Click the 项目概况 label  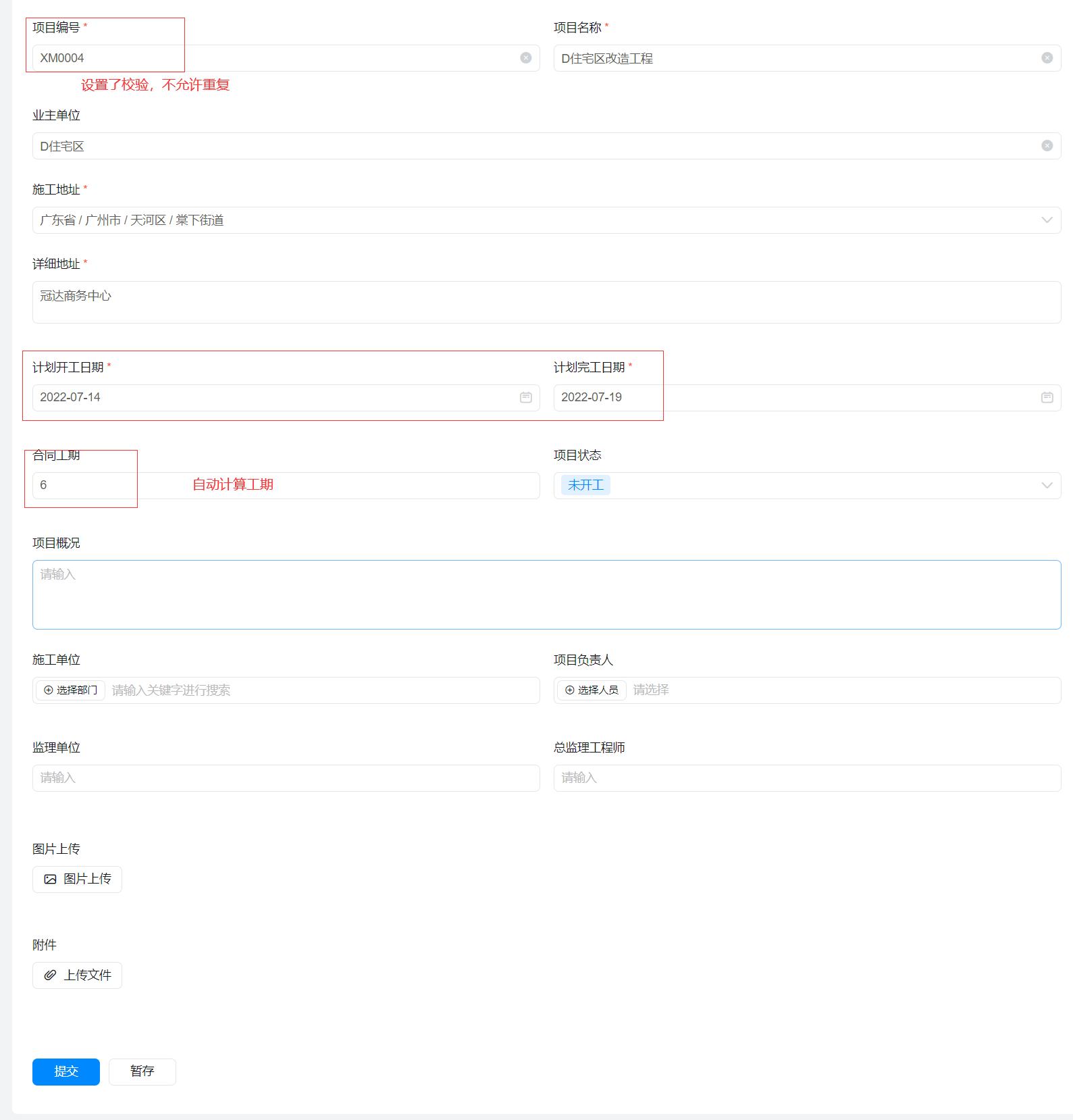[56, 543]
